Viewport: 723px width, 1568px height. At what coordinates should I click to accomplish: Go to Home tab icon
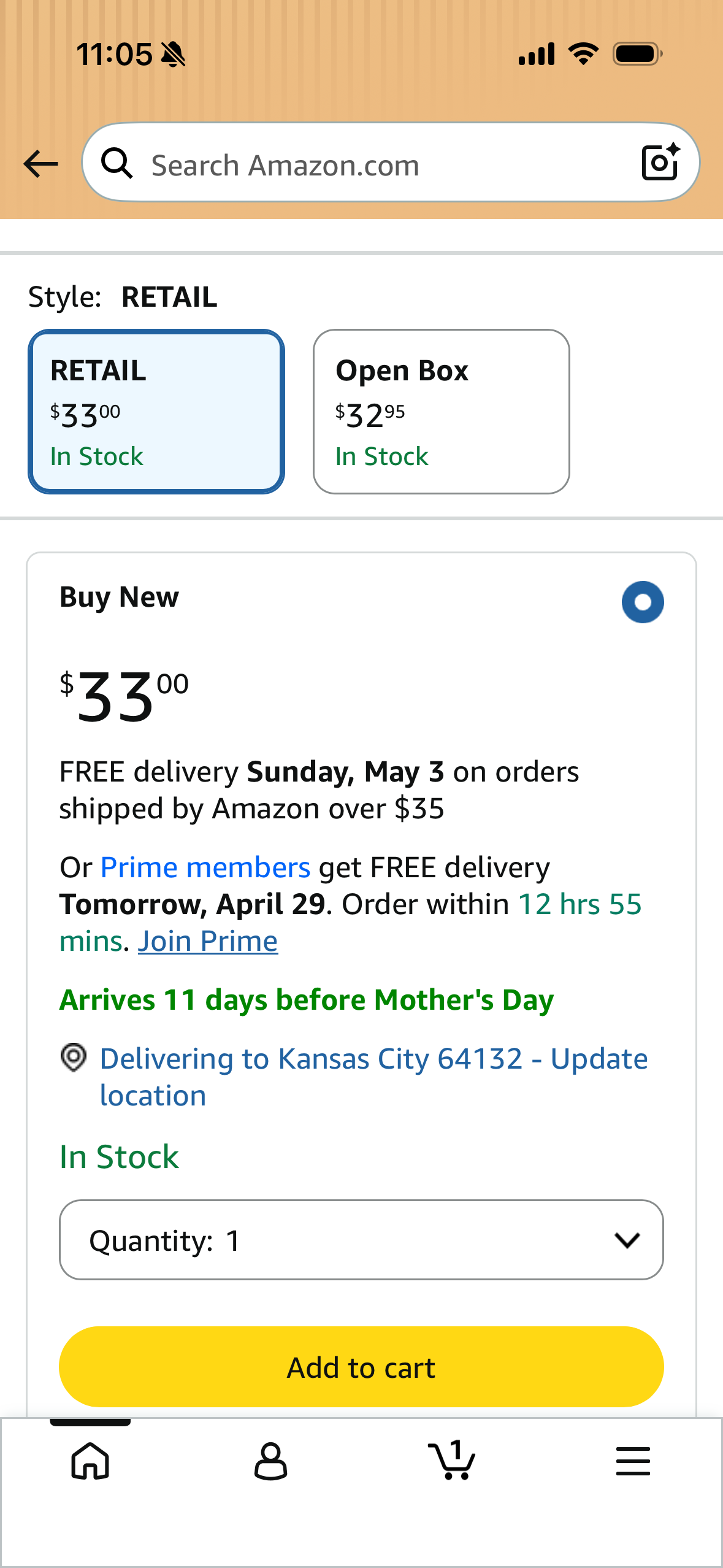(90, 1461)
